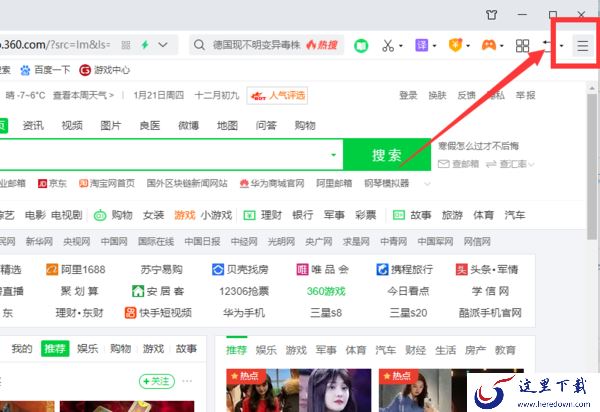Open the three-dots more options in left feed

point(187,381)
